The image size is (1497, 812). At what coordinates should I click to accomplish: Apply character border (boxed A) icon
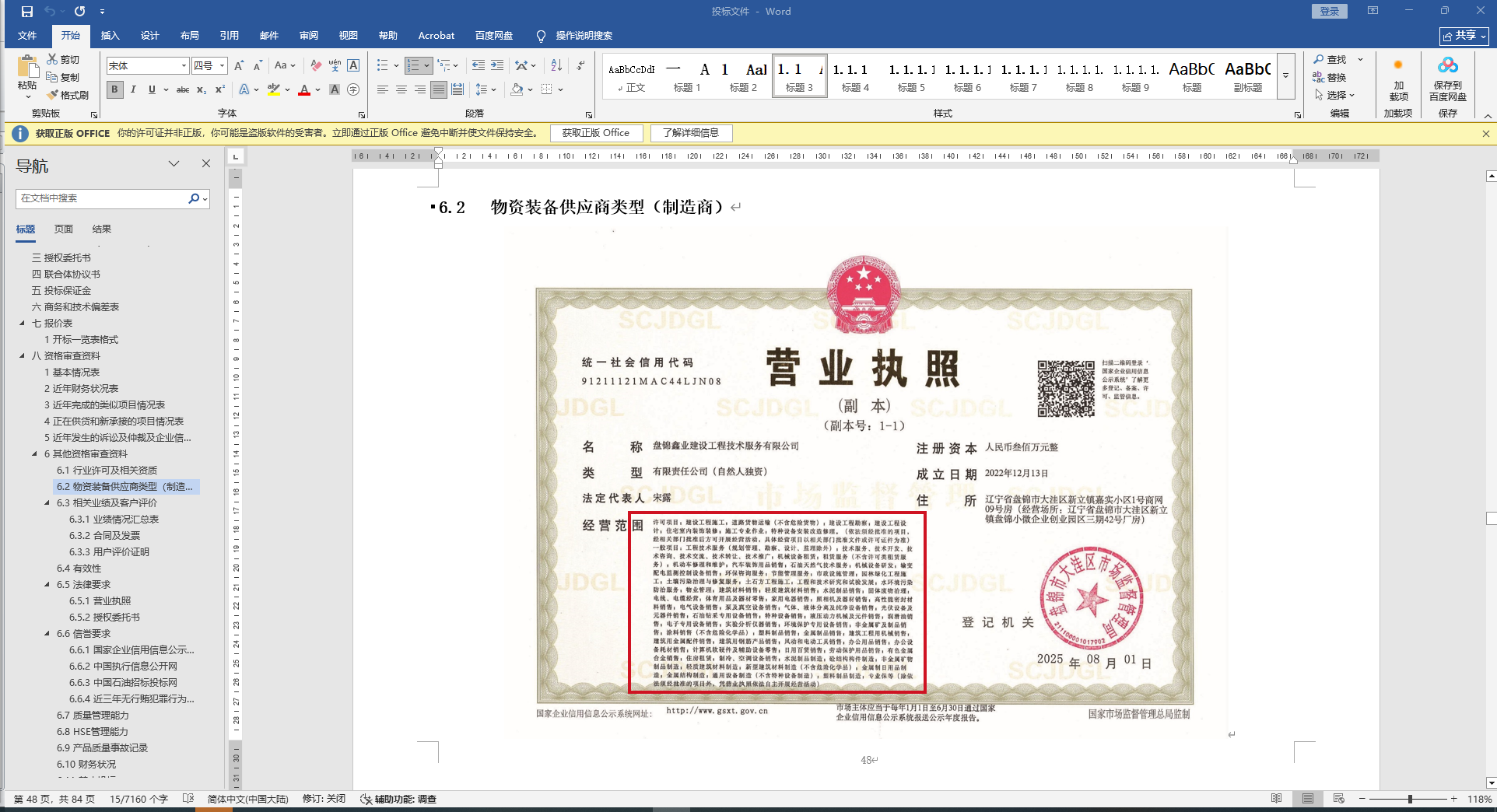353,65
